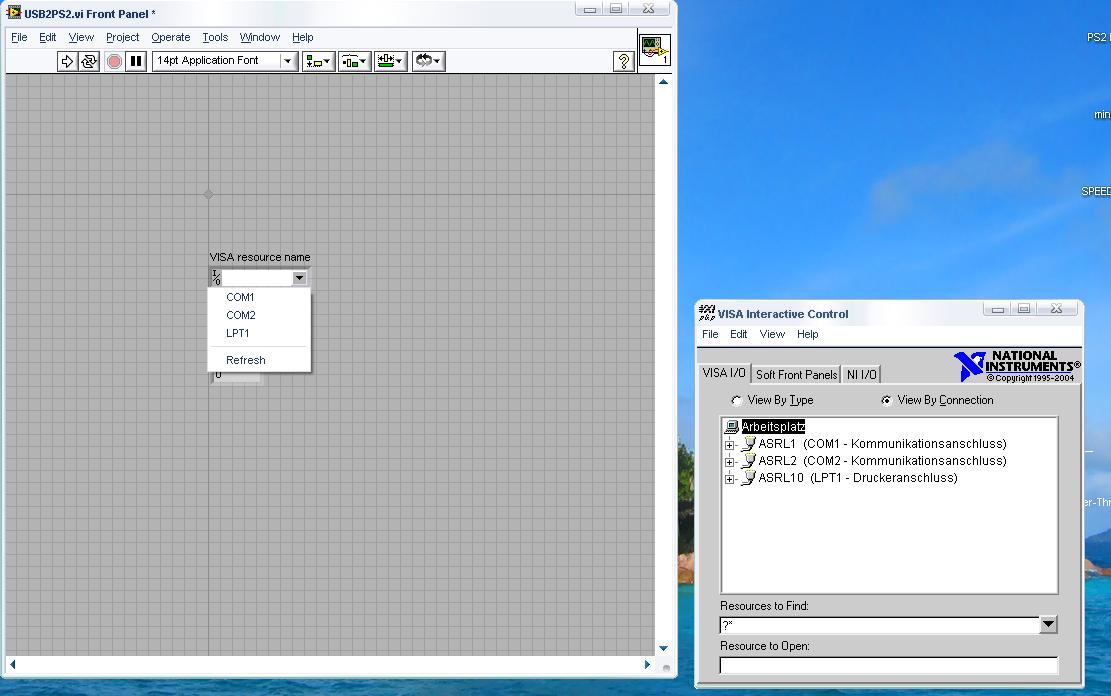The height and width of the screenshot is (696, 1111).
Task: Select View By Connection radio button
Action: [886, 400]
